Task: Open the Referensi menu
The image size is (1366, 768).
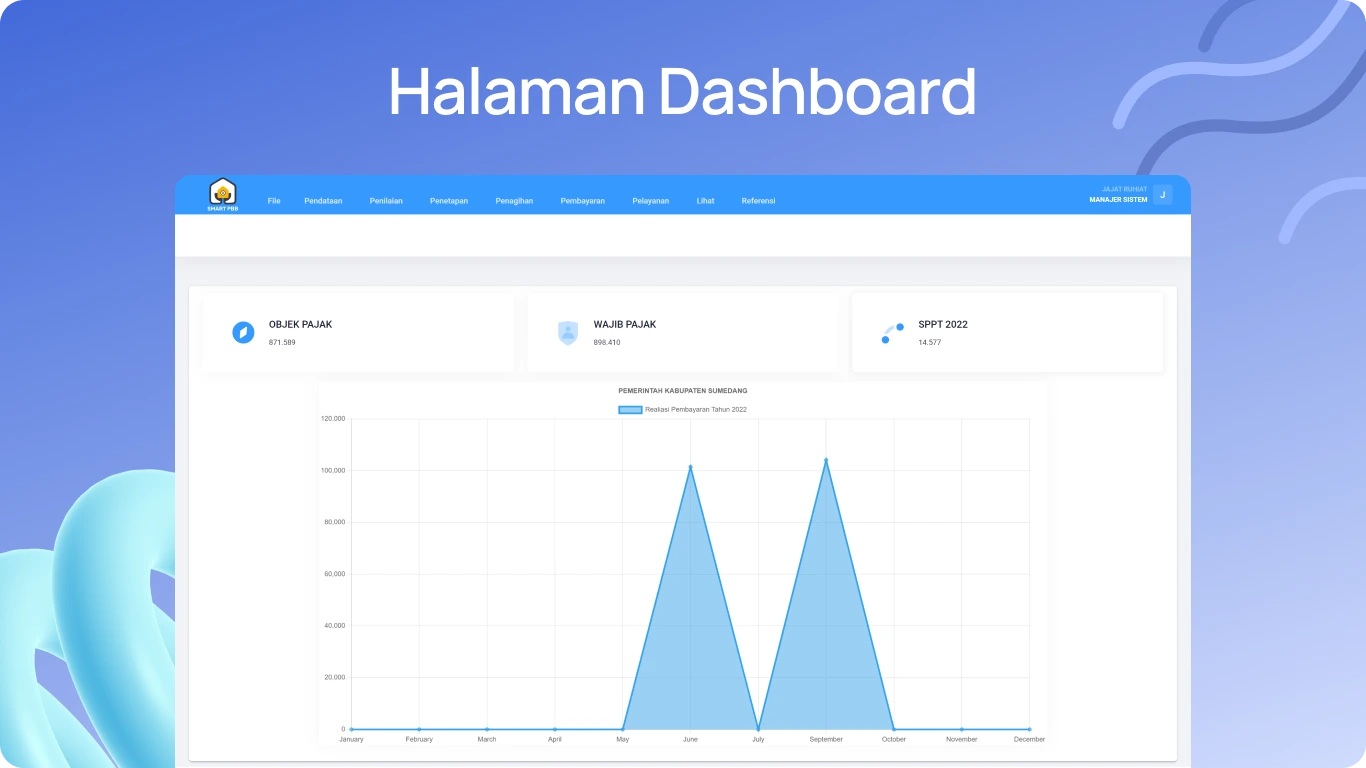Action: pyautogui.click(x=758, y=201)
